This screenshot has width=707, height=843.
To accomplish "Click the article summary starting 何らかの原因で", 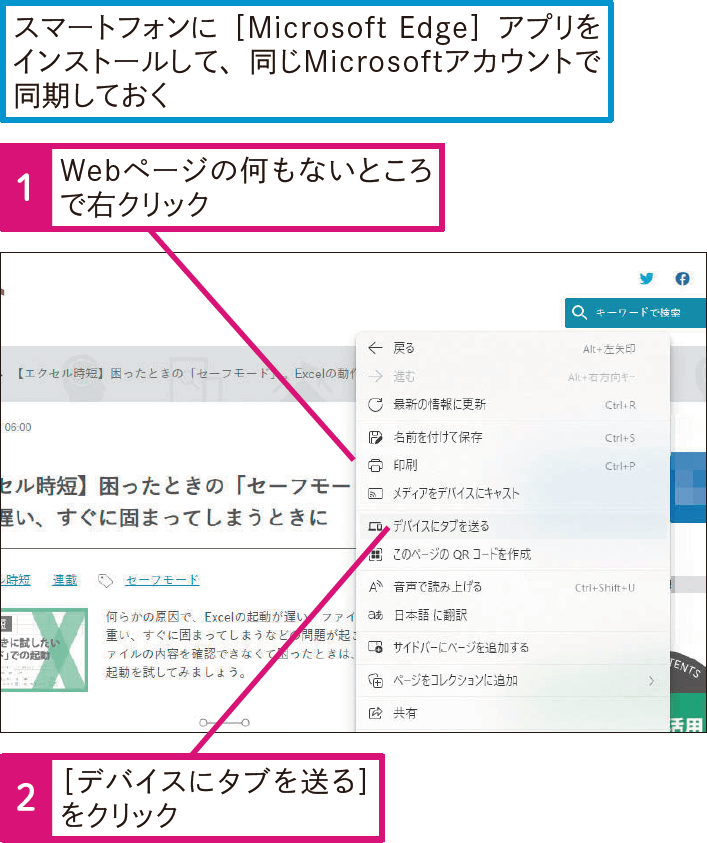I will click(230, 644).
